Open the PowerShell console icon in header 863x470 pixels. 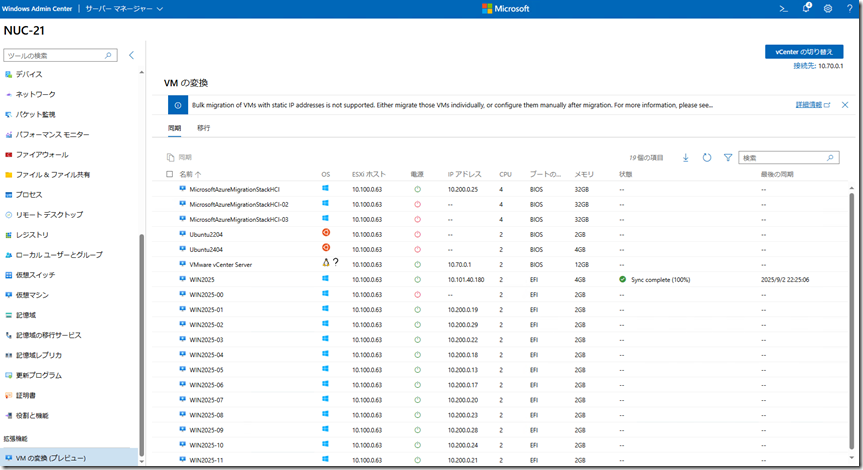[x=785, y=9]
